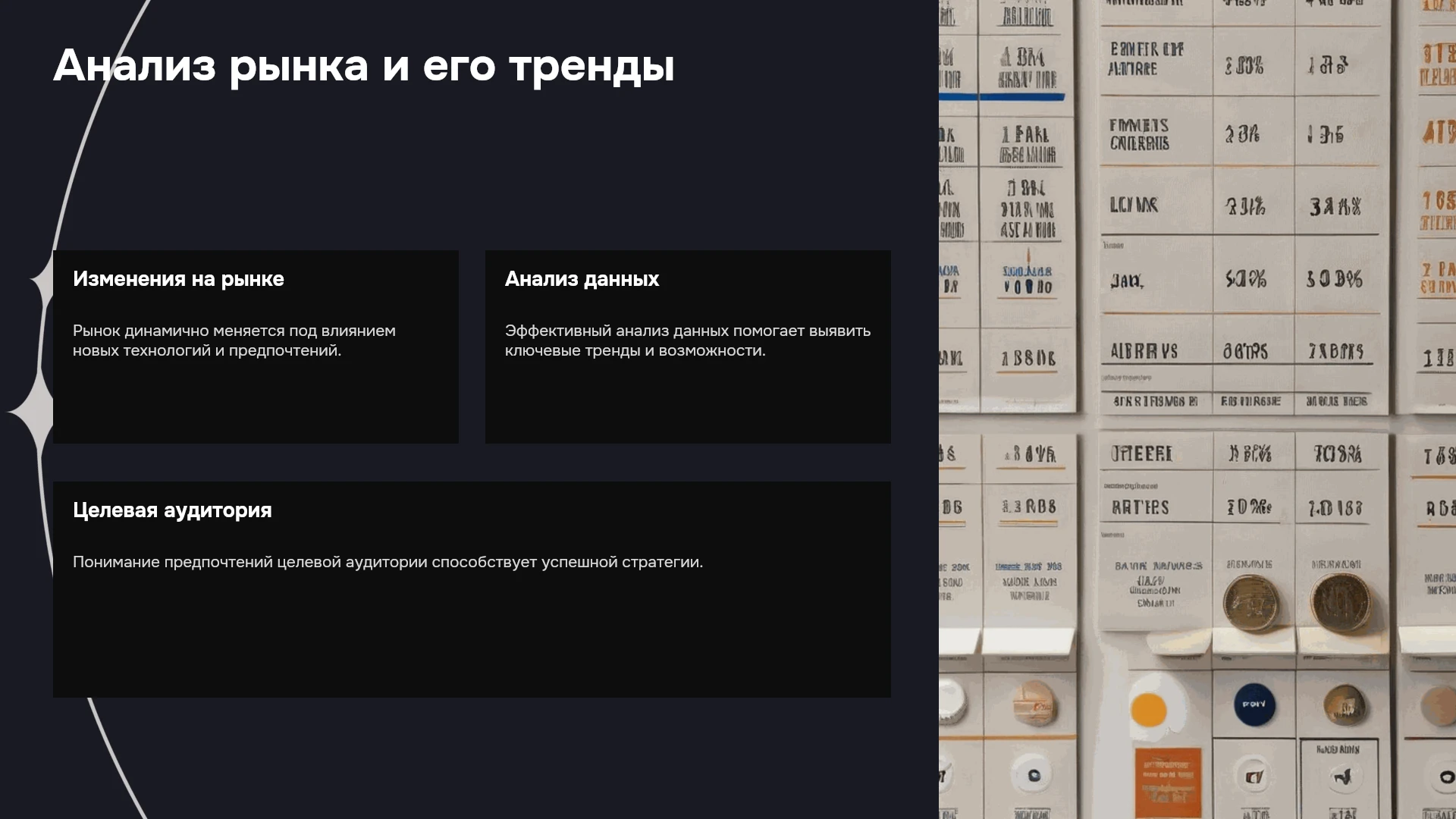Select the 'Анализ данных' card heading

point(582,279)
